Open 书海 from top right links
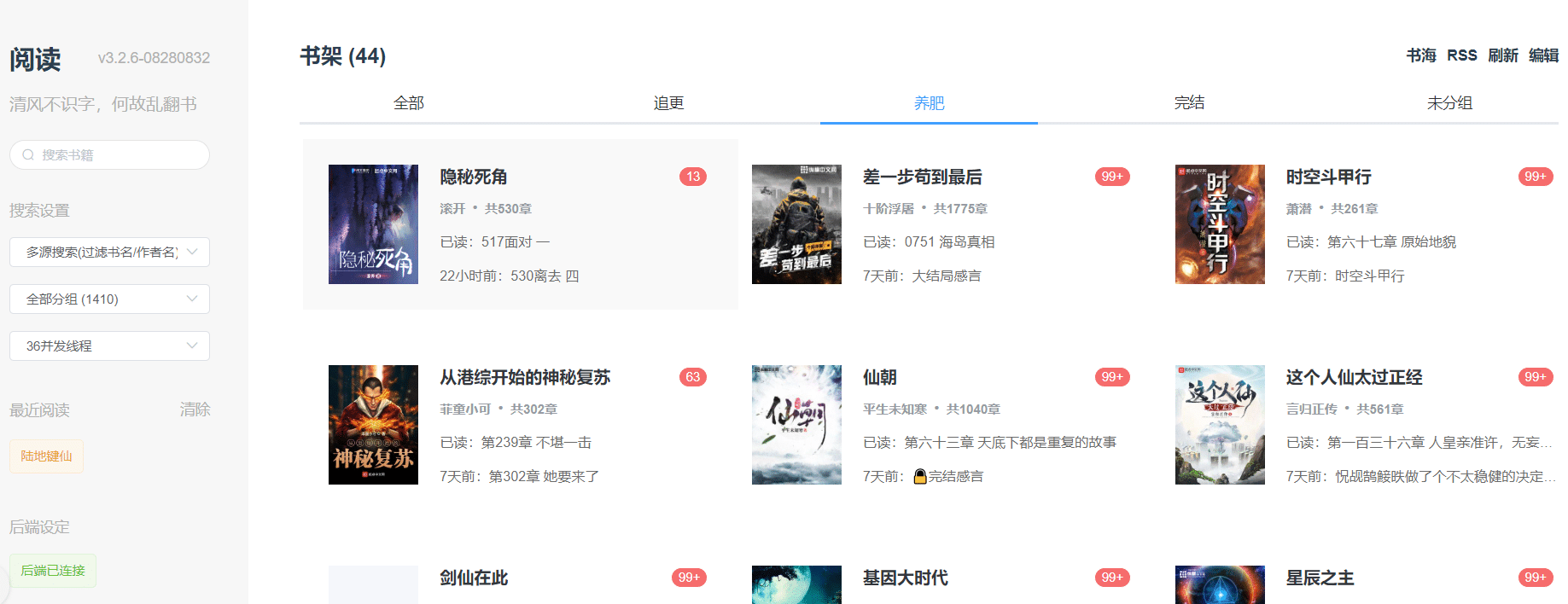Viewport: 1568px width, 604px height. click(x=1421, y=55)
